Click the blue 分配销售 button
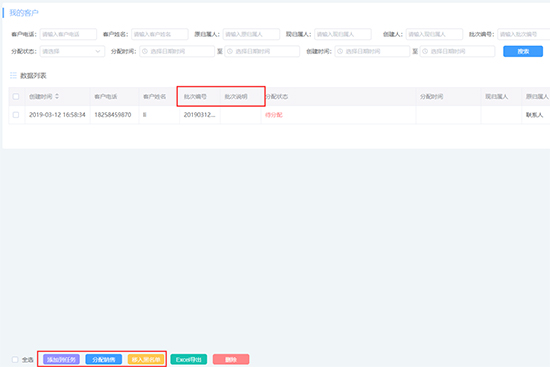Screen dimensions: 550x367 click(x=104, y=359)
